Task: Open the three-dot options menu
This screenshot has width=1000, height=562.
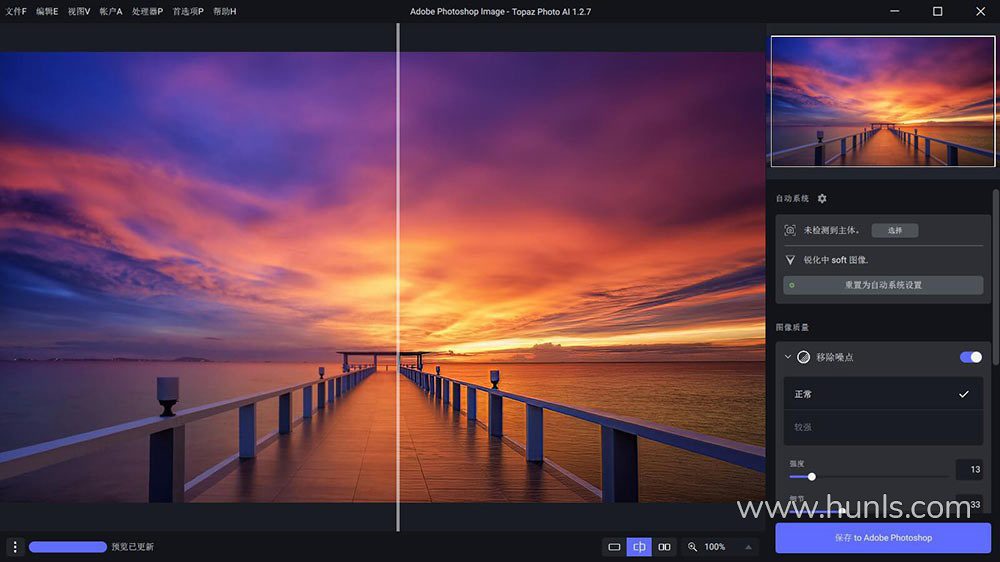Action: 15,547
